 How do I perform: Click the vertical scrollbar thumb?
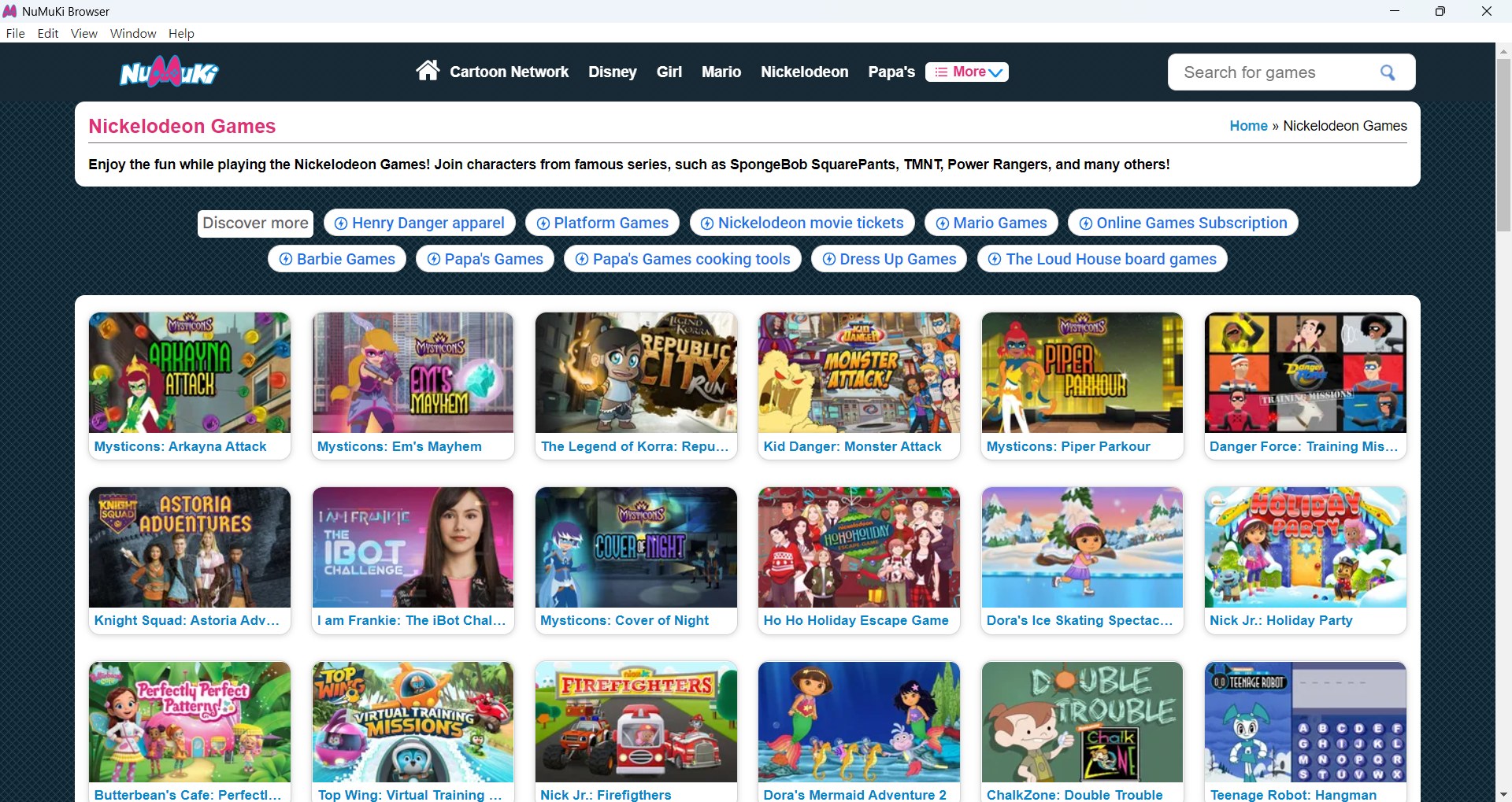point(1503,146)
